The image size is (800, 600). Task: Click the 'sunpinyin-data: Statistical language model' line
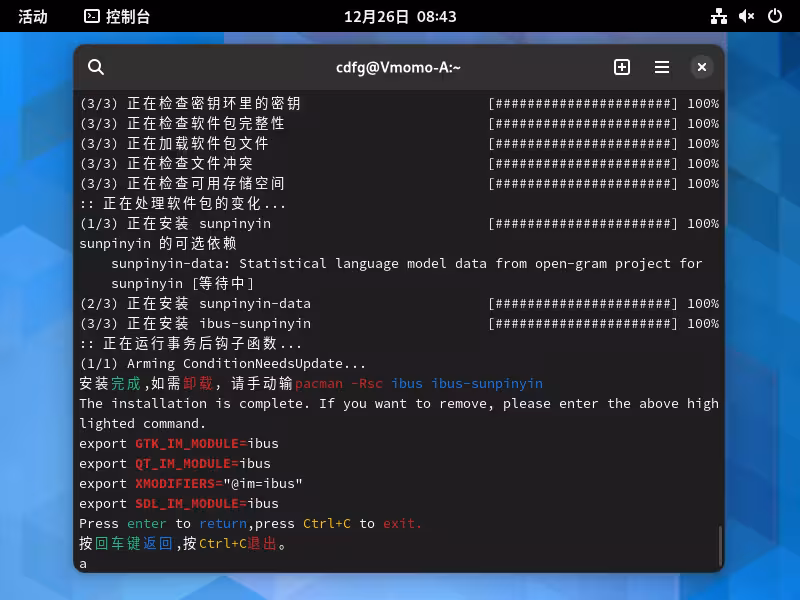click(x=407, y=264)
